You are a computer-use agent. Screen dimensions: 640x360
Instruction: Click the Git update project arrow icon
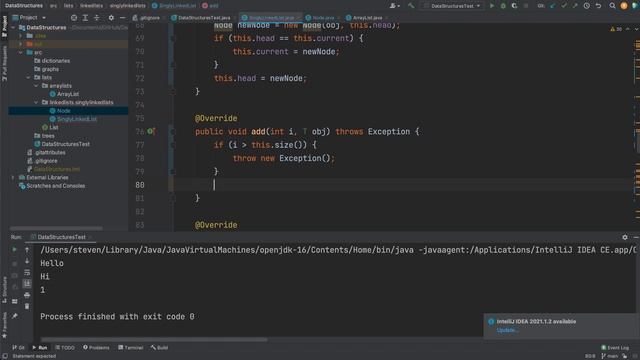click(553, 6)
